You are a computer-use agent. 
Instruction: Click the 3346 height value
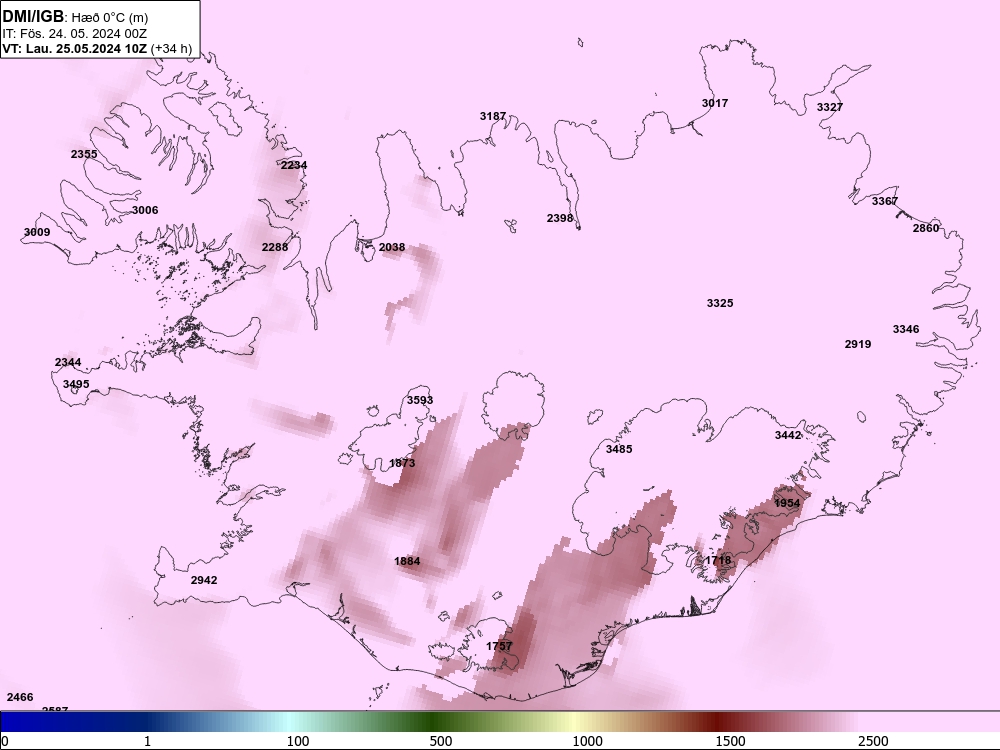point(906,329)
